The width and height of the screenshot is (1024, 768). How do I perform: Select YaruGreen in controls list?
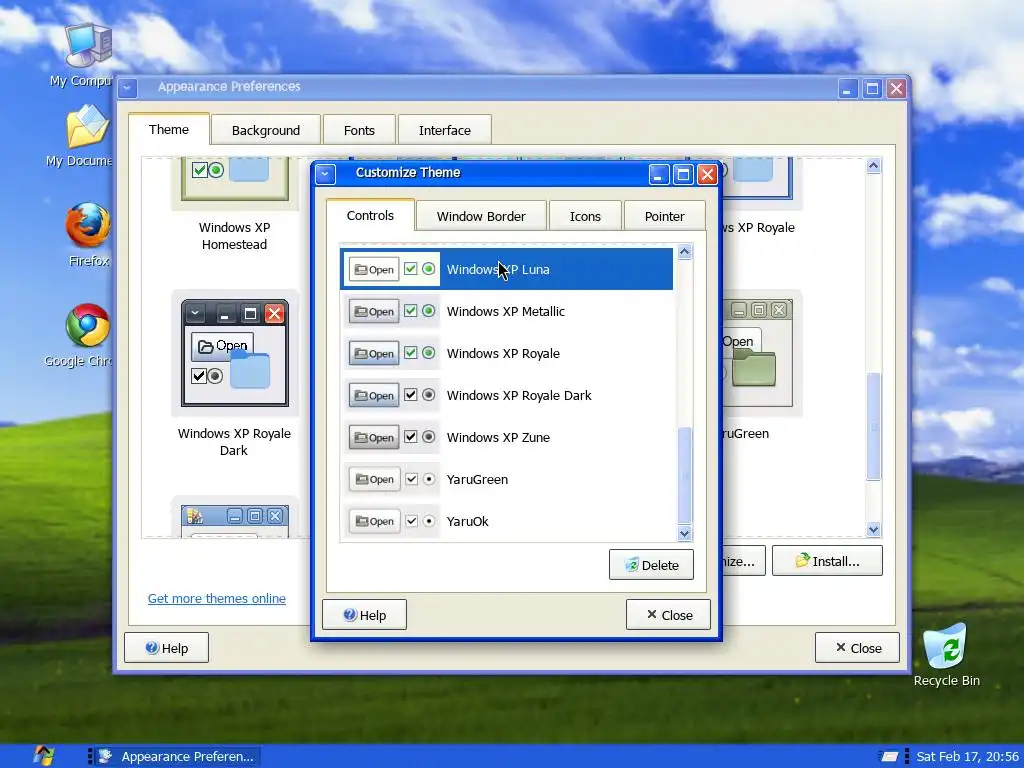(507, 479)
